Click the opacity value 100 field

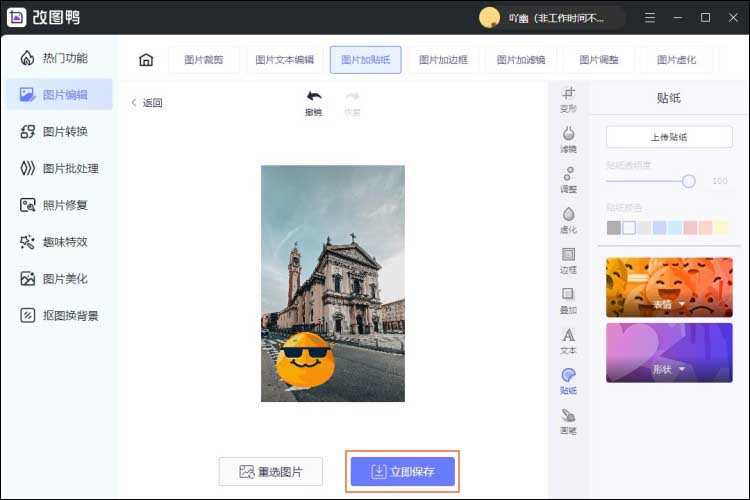pos(720,181)
